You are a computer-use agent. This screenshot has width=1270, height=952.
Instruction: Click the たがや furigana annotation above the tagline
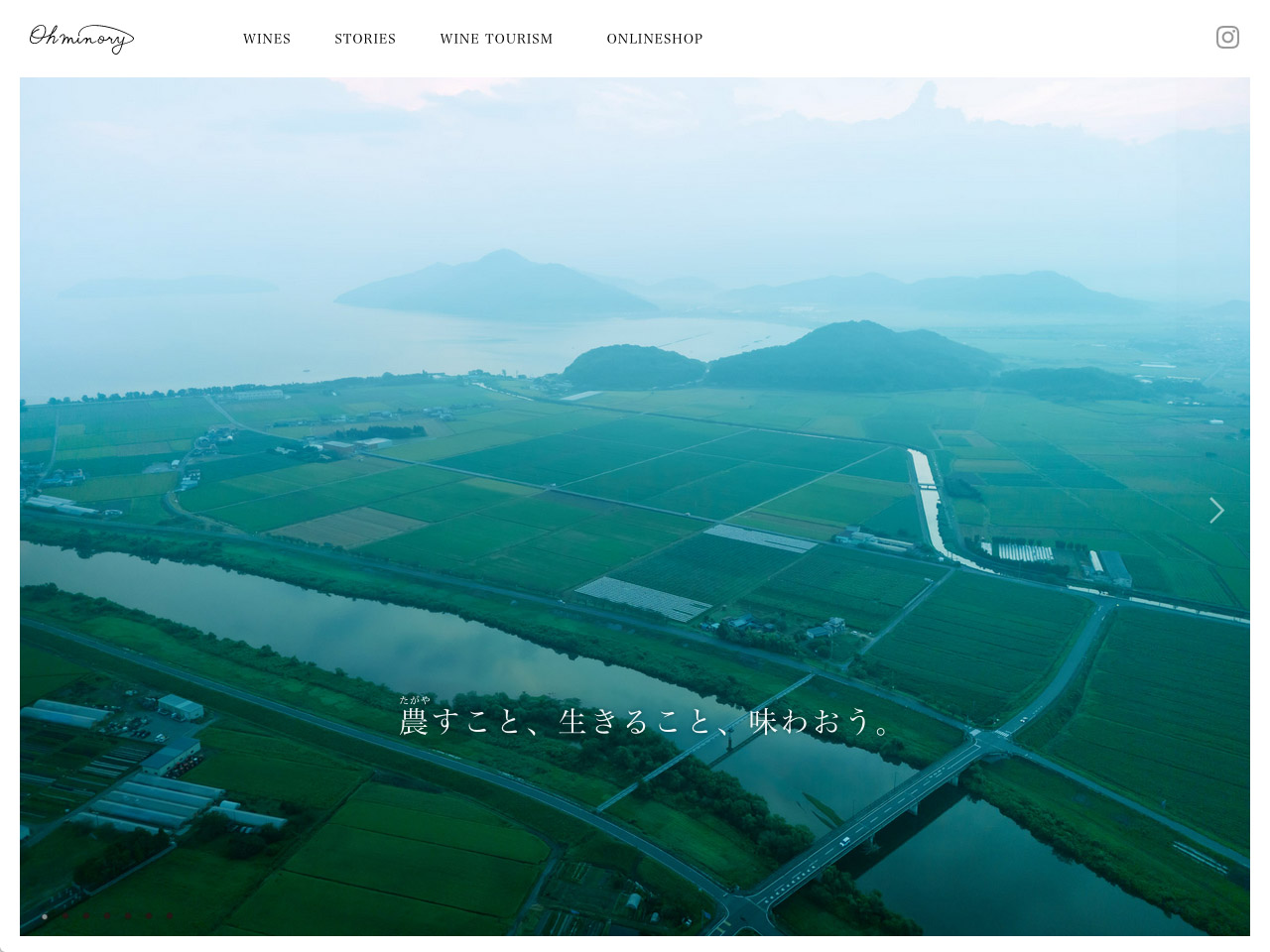coord(414,699)
